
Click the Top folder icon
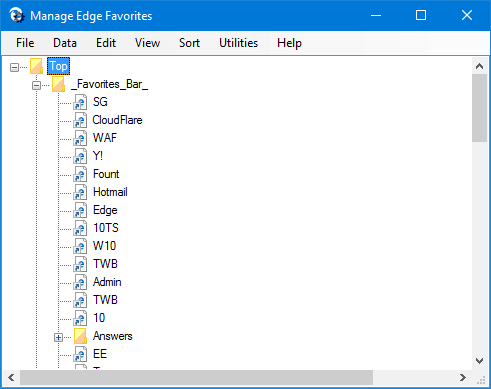click(x=36, y=66)
